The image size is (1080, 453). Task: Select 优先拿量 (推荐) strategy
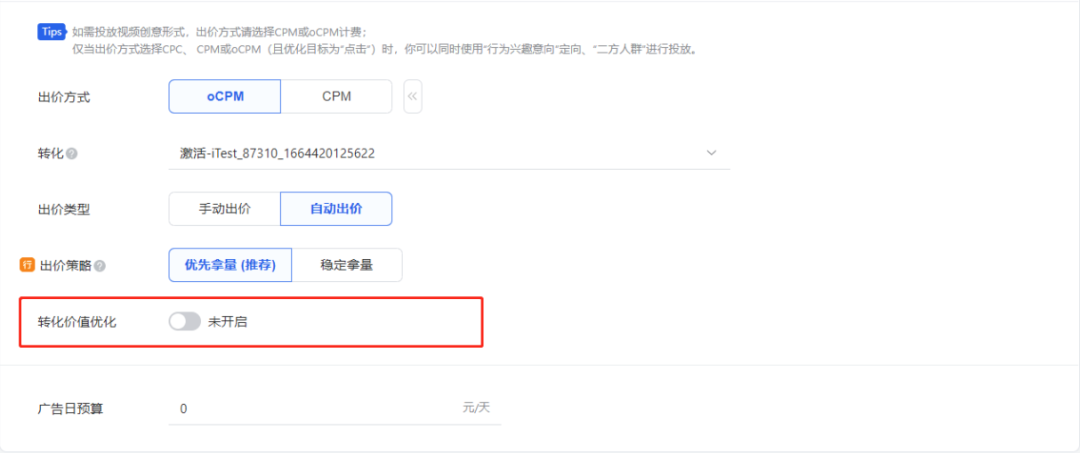point(230,265)
